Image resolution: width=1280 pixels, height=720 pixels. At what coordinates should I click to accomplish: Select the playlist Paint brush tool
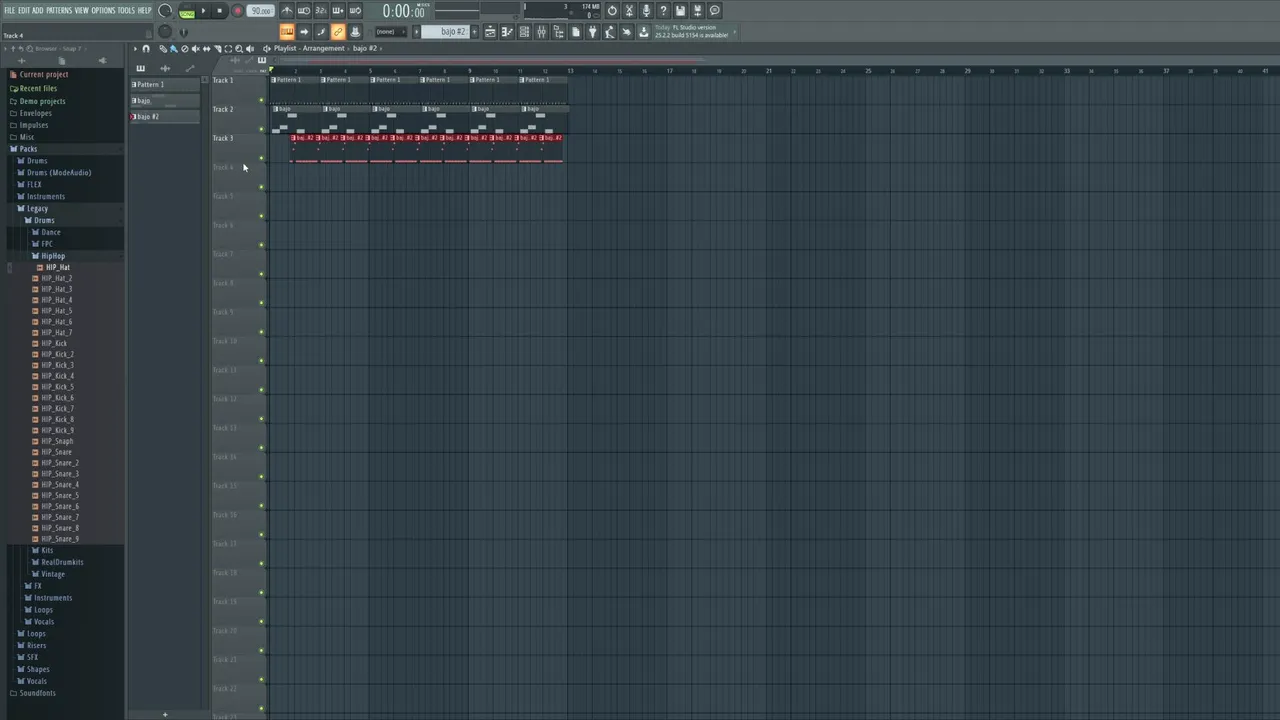173,48
